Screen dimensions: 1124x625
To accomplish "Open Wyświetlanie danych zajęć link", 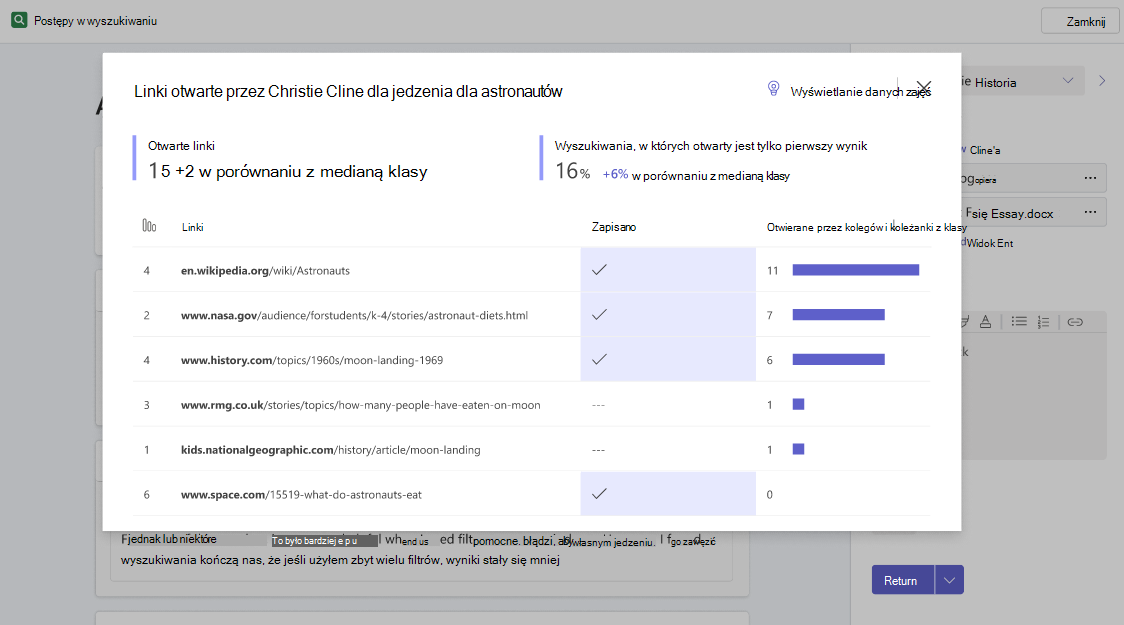I will [860, 92].
